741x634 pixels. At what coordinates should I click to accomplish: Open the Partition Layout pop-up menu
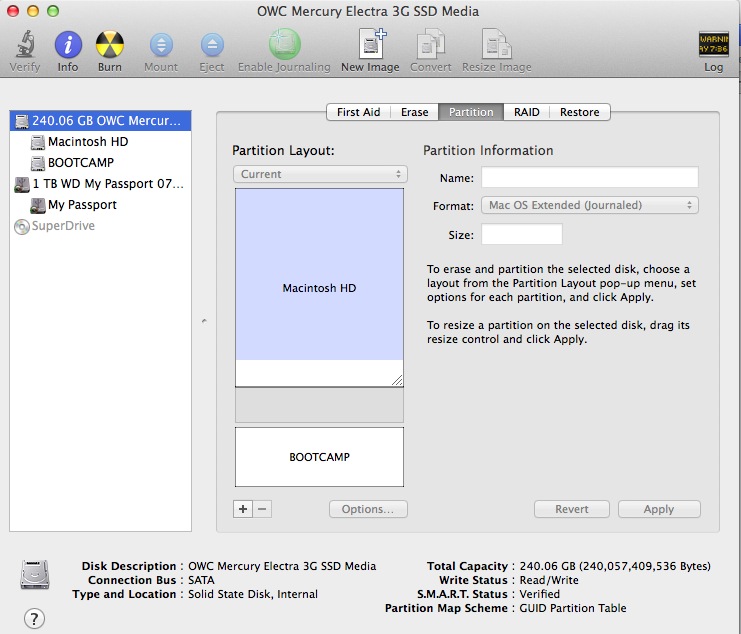point(318,174)
